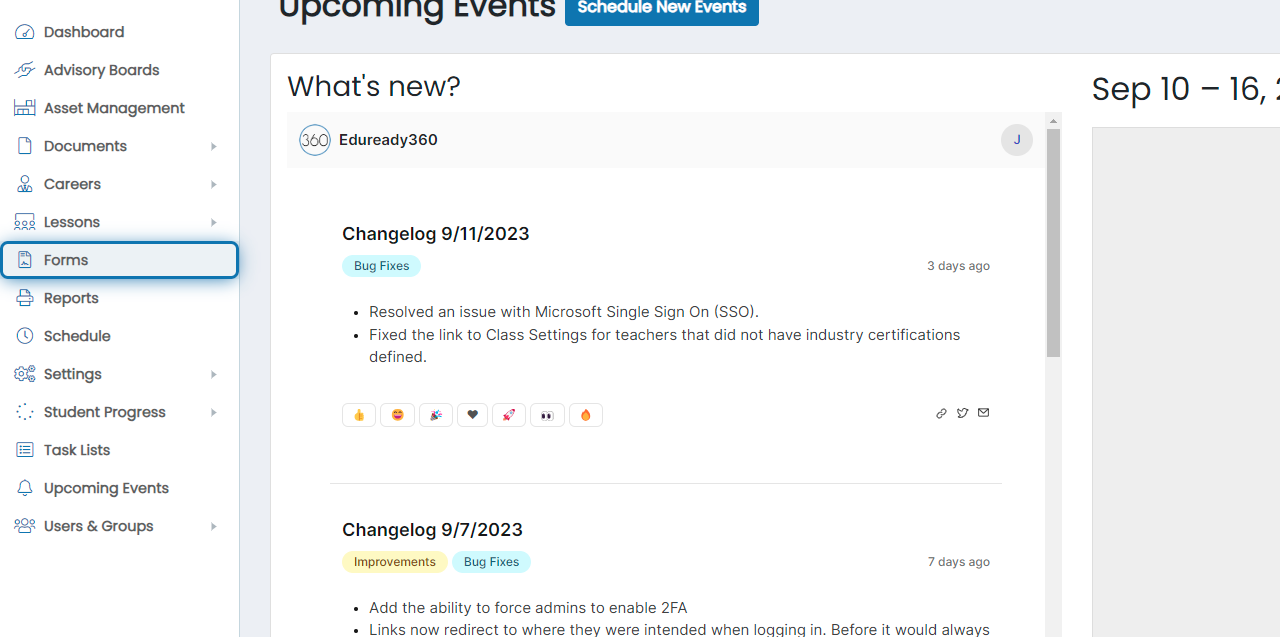Click Bug Fixes tag on 9/11 changelog

tap(381, 266)
